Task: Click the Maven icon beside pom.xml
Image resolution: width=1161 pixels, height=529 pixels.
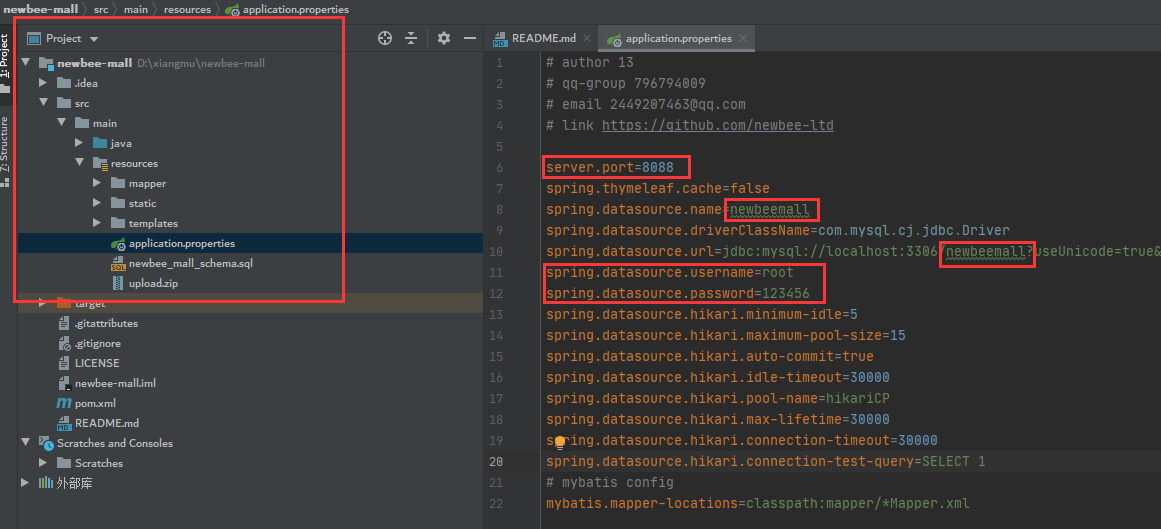Action: pyautogui.click(x=64, y=403)
